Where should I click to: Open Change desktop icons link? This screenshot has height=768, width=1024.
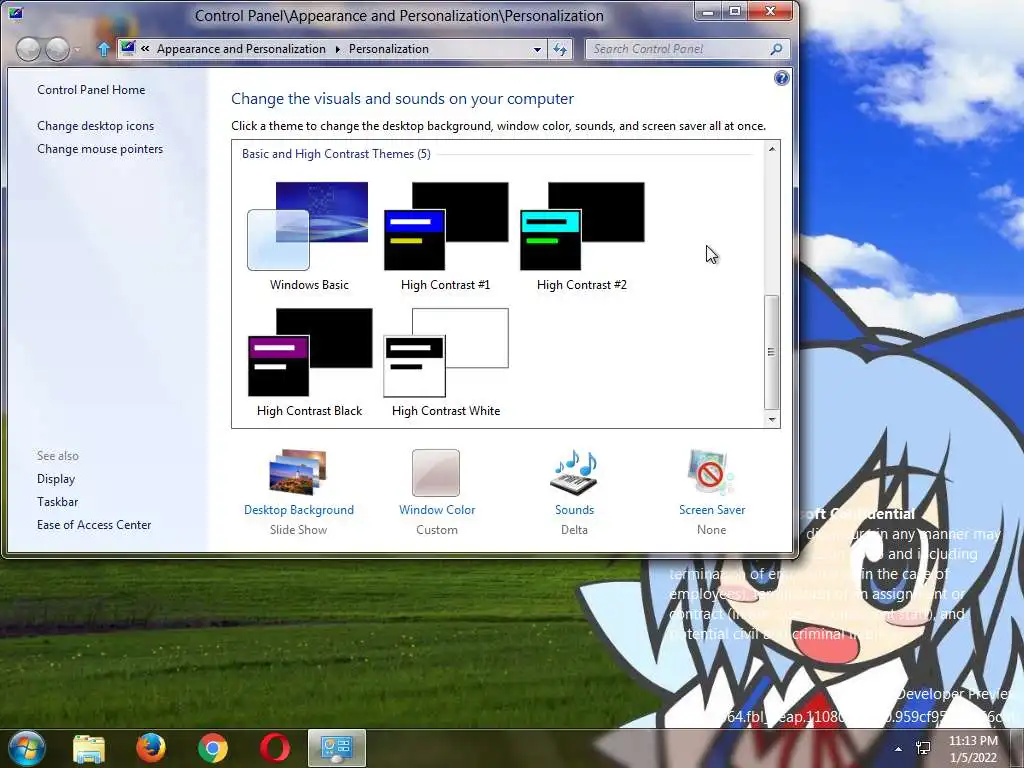pos(95,126)
